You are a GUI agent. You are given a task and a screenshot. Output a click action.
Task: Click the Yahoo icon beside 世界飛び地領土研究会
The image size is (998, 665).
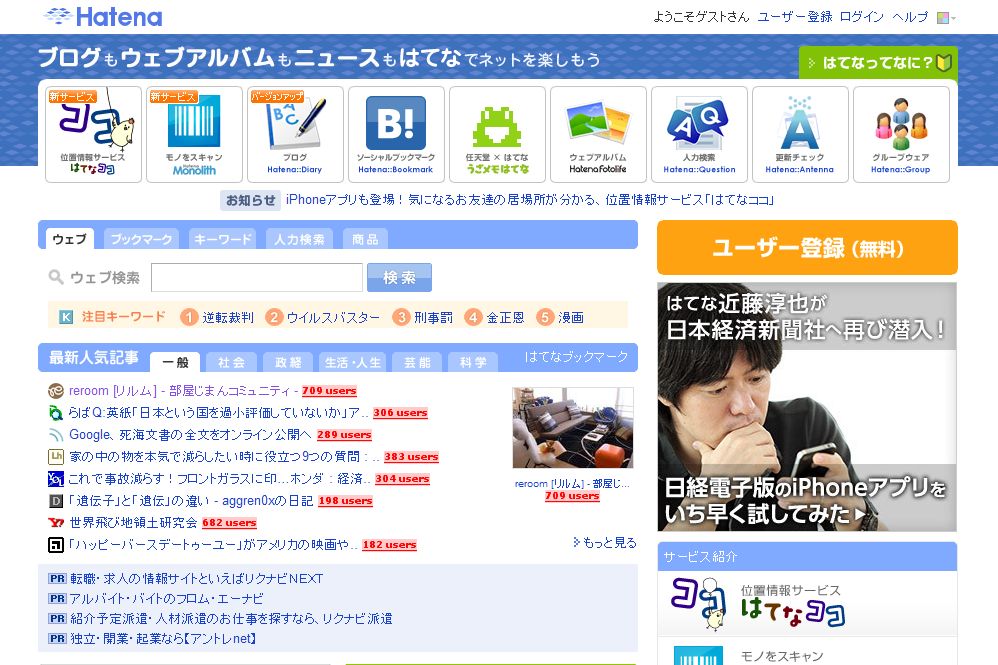click(56, 522)
